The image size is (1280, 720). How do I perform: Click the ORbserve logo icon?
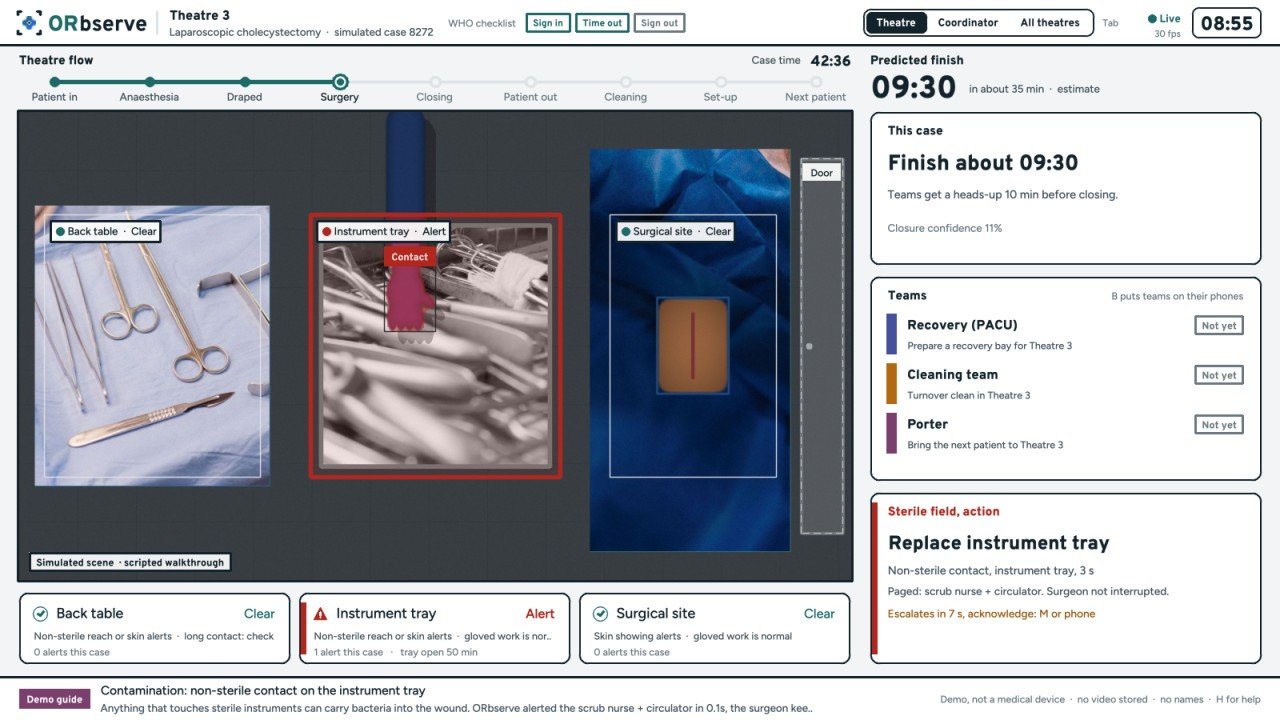(30, 22)
